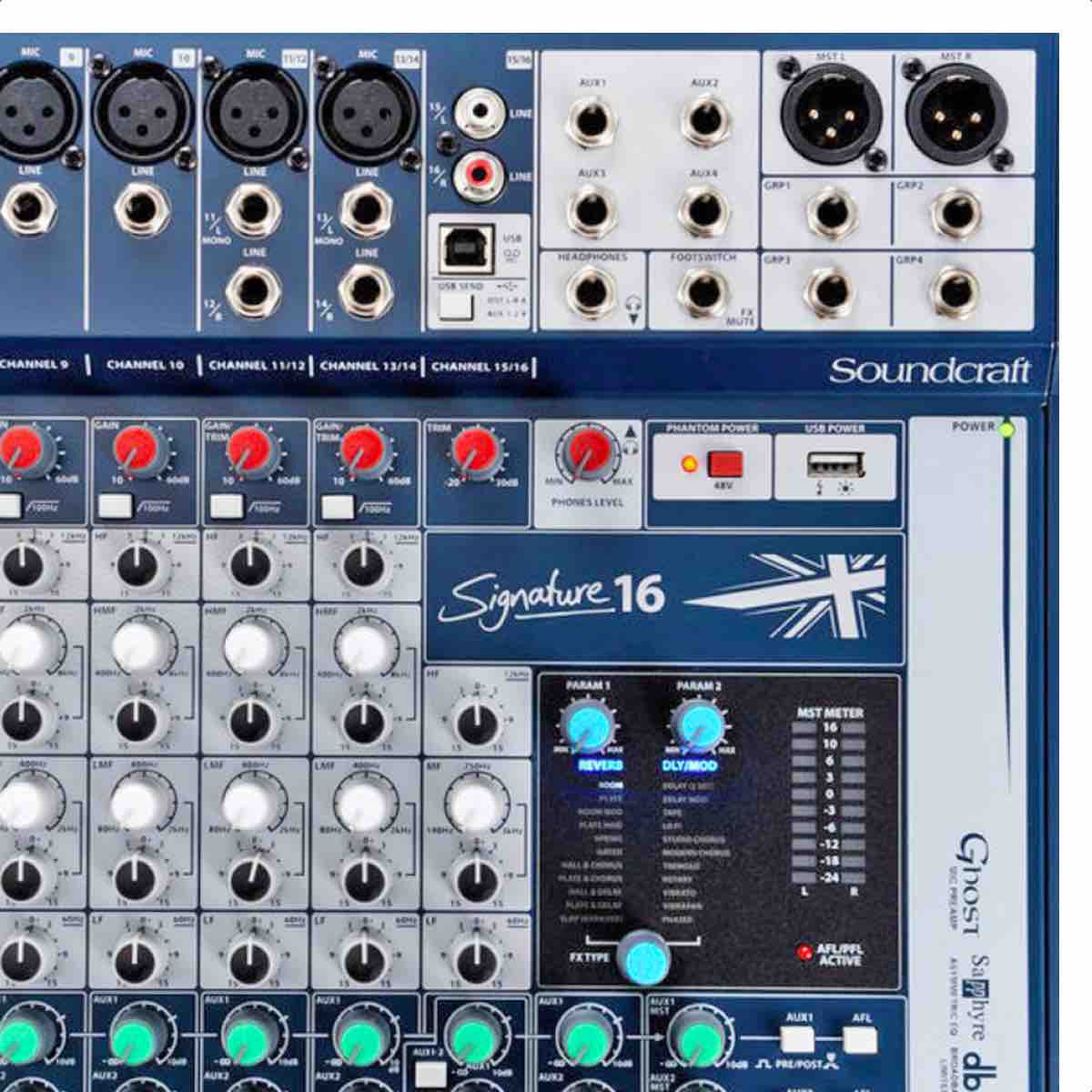Click the Union Jack flag emblem

786,594
